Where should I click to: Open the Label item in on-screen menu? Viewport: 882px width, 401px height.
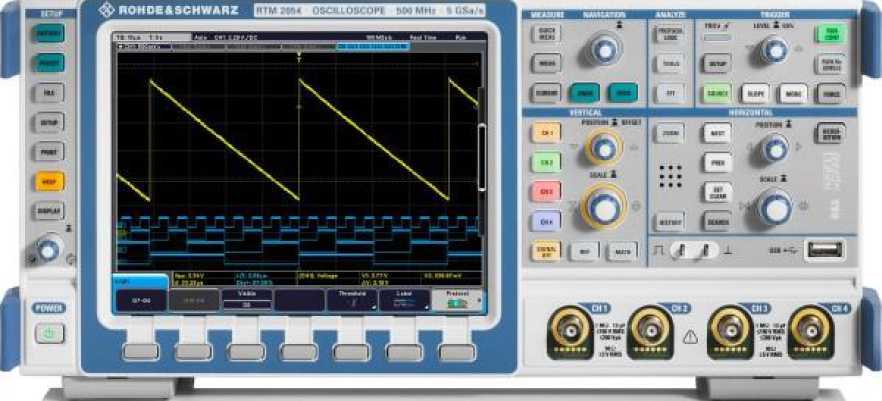click(x=404, y=300)
